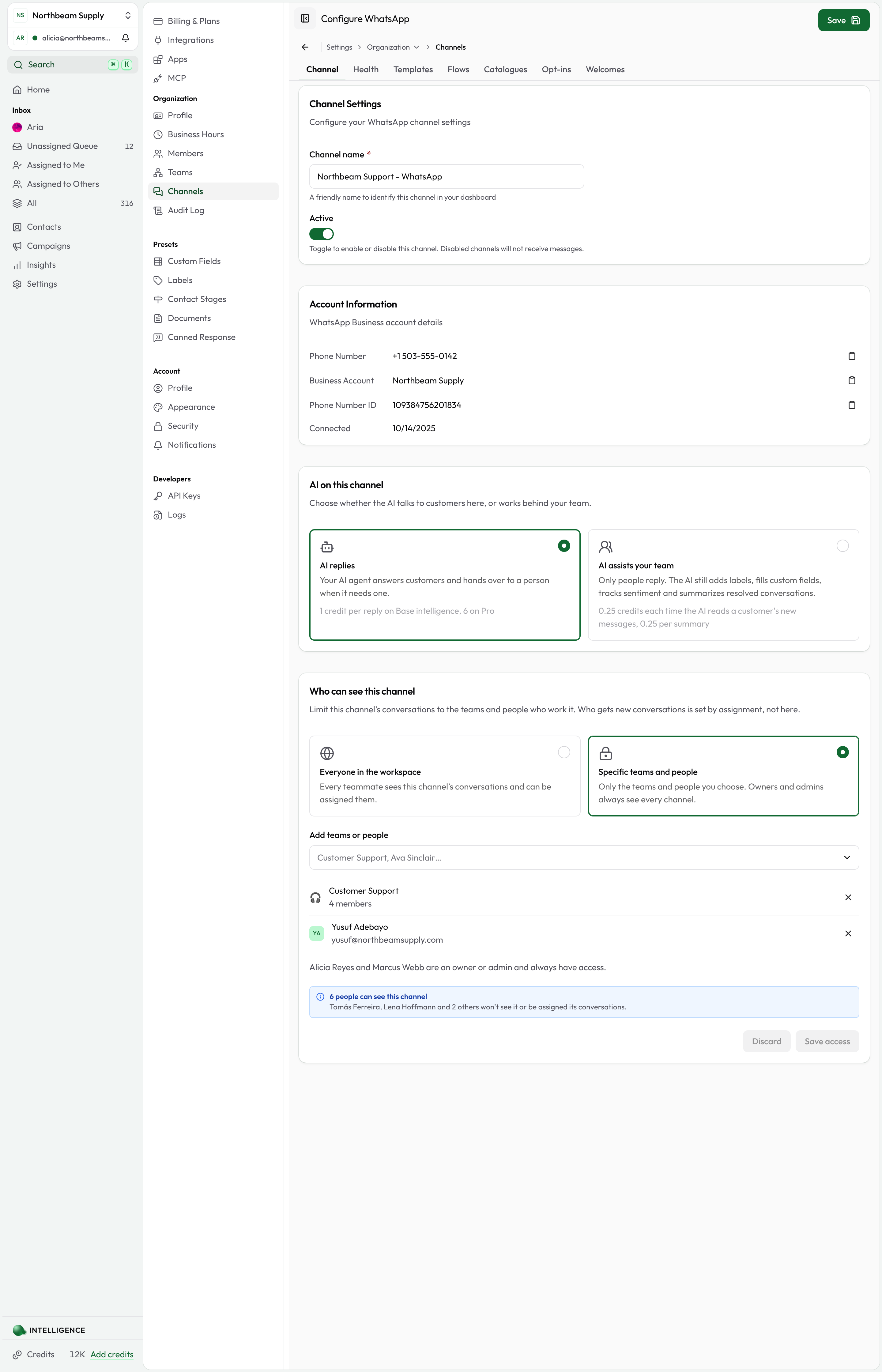Switch to the Health tab
882x1372 pixels.
coord(365,69)
